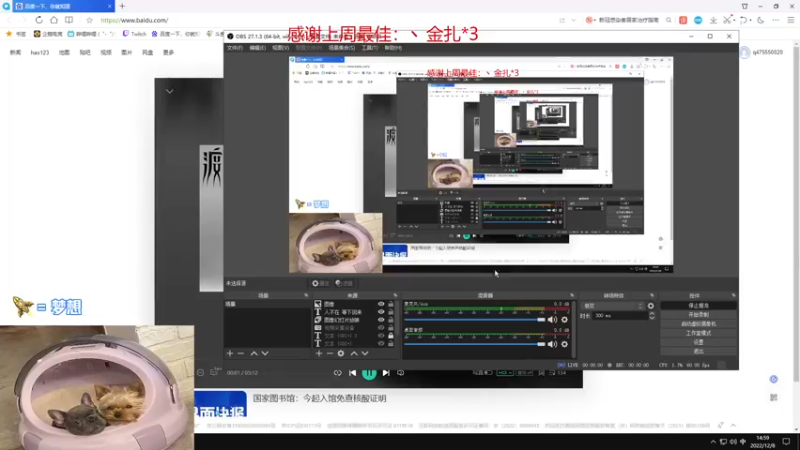The width and height of the screenshot is (800, 450).
Task: Mute the microphone mixer channel speaker icon
Action: click(552, 319)
